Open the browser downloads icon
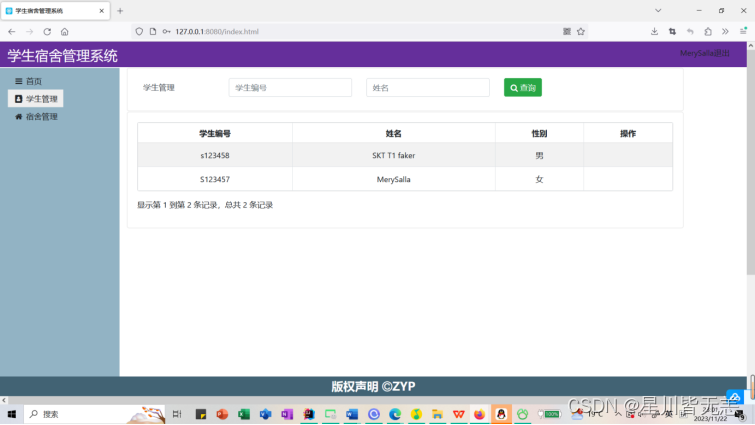Screen dimensions: 755x425 (x=654, y=32)
